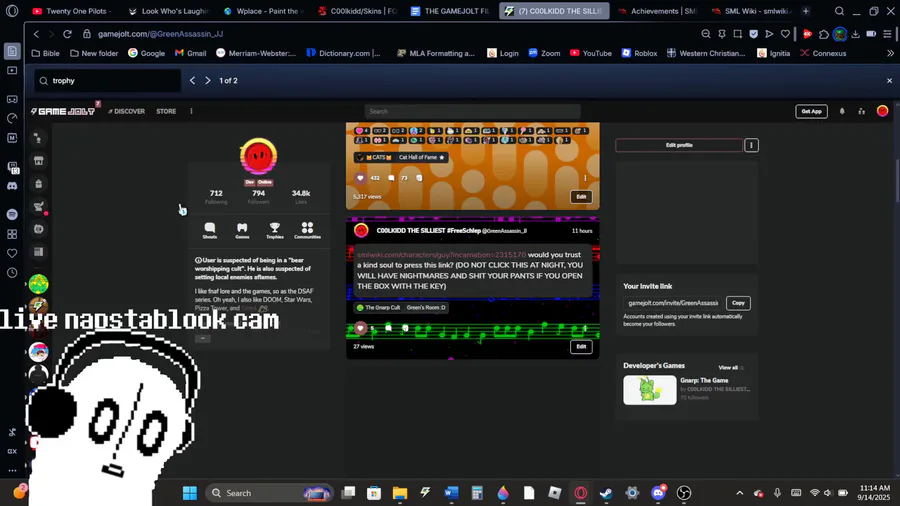Open the Trophies section on profile
The image size is (900, 506).
click(275, 231)
